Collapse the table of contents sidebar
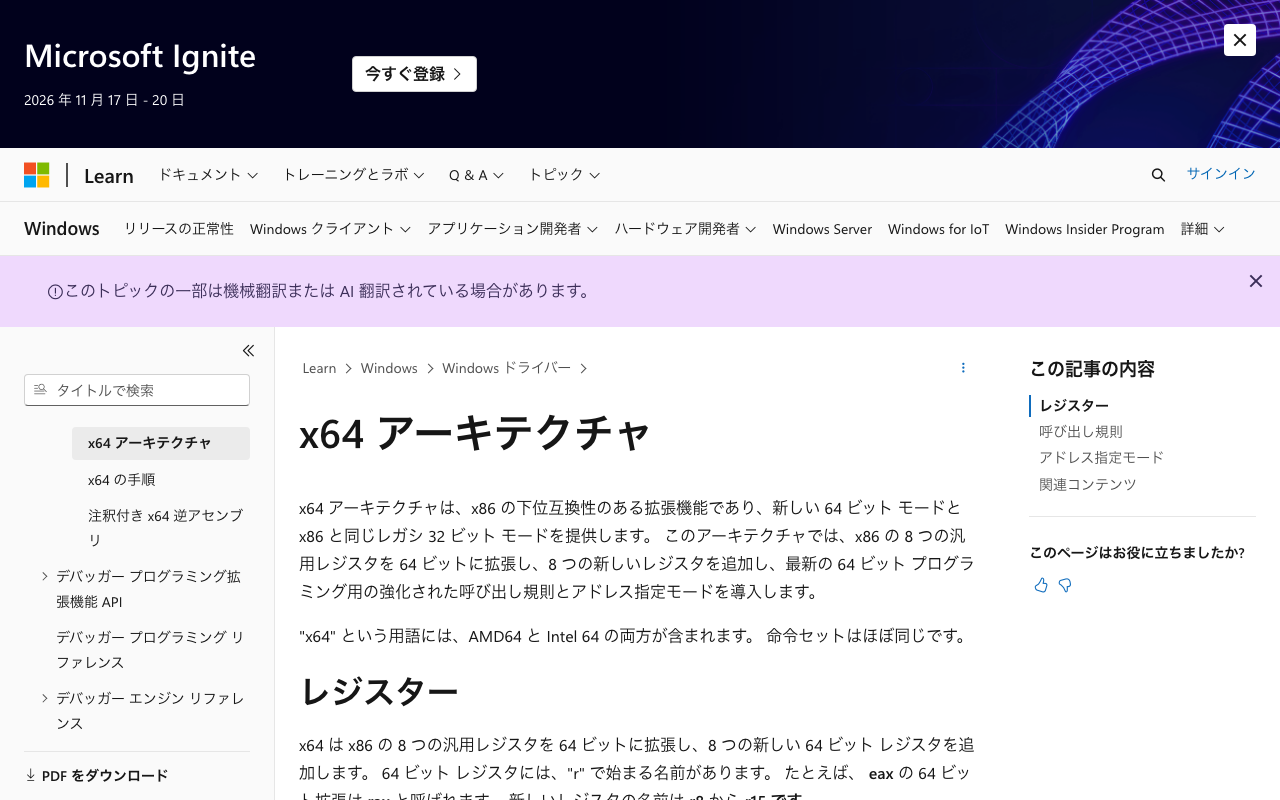 pyautogui.click(x=248, y=350)
